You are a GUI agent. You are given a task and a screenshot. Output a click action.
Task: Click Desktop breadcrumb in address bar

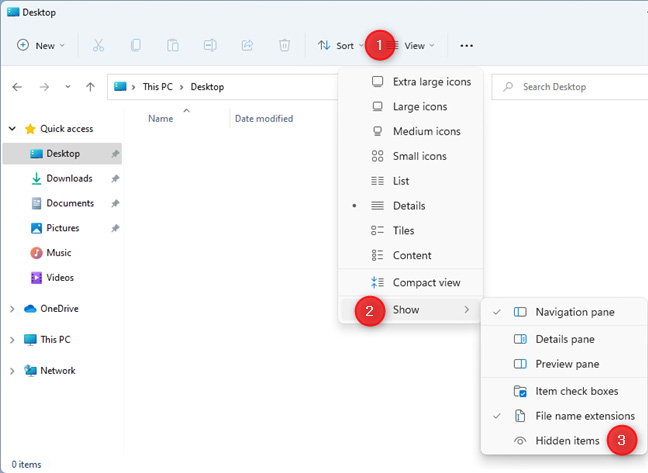(207, 87)
